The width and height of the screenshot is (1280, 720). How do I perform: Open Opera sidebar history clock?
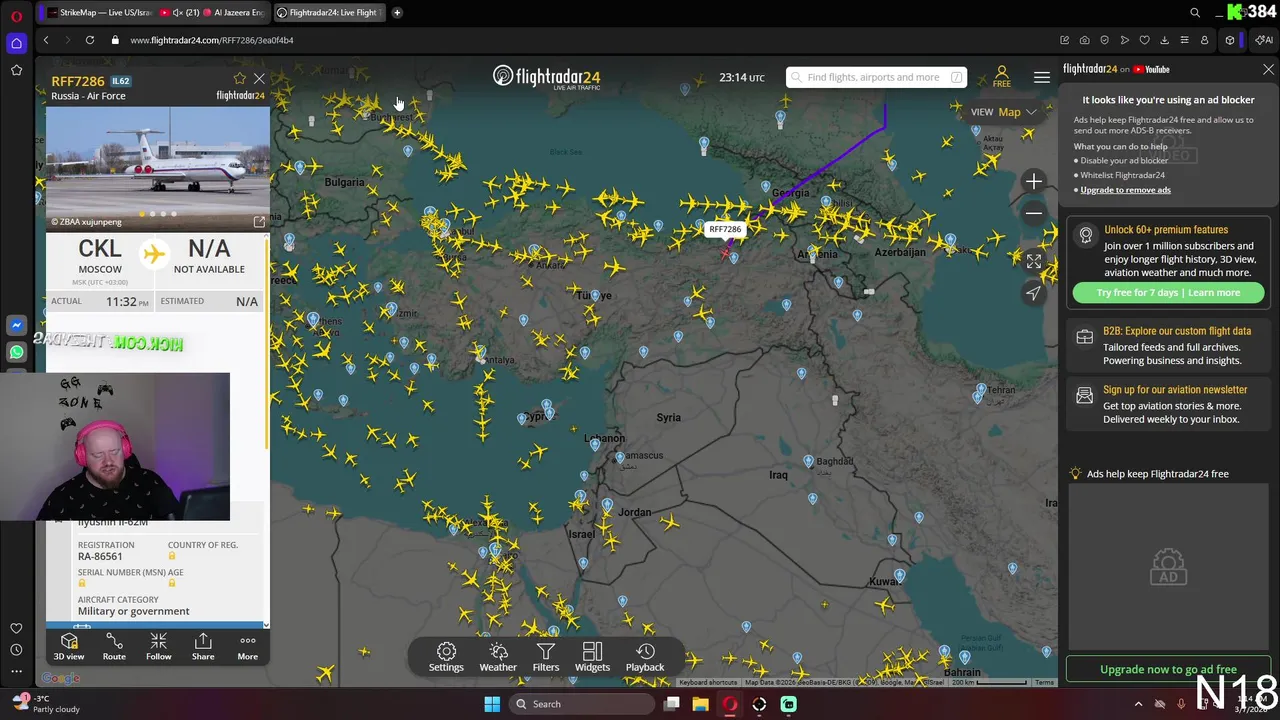point(16,649)
